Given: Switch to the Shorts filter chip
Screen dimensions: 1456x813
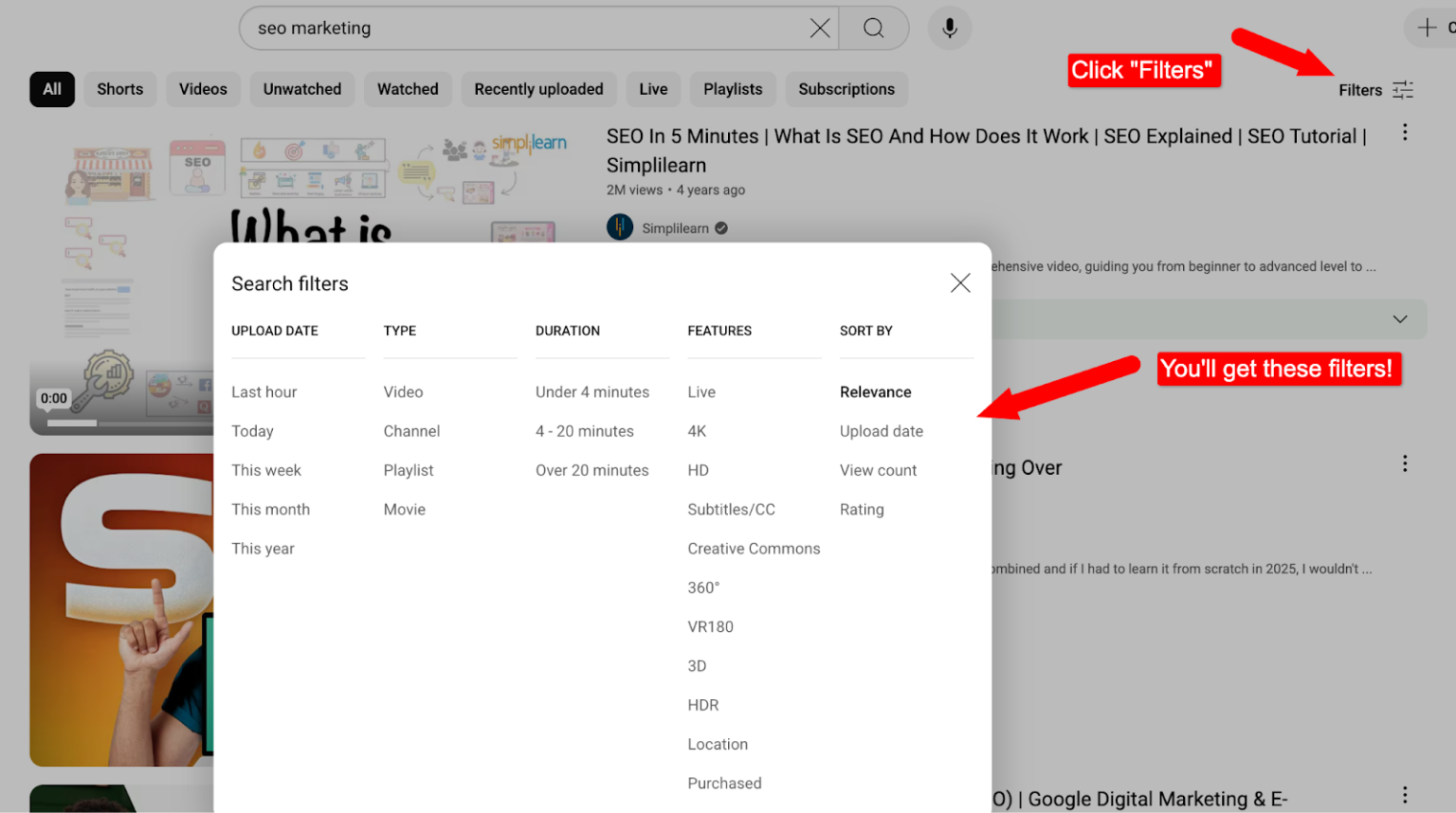Looking at the screenshot, I should point(119,89).
